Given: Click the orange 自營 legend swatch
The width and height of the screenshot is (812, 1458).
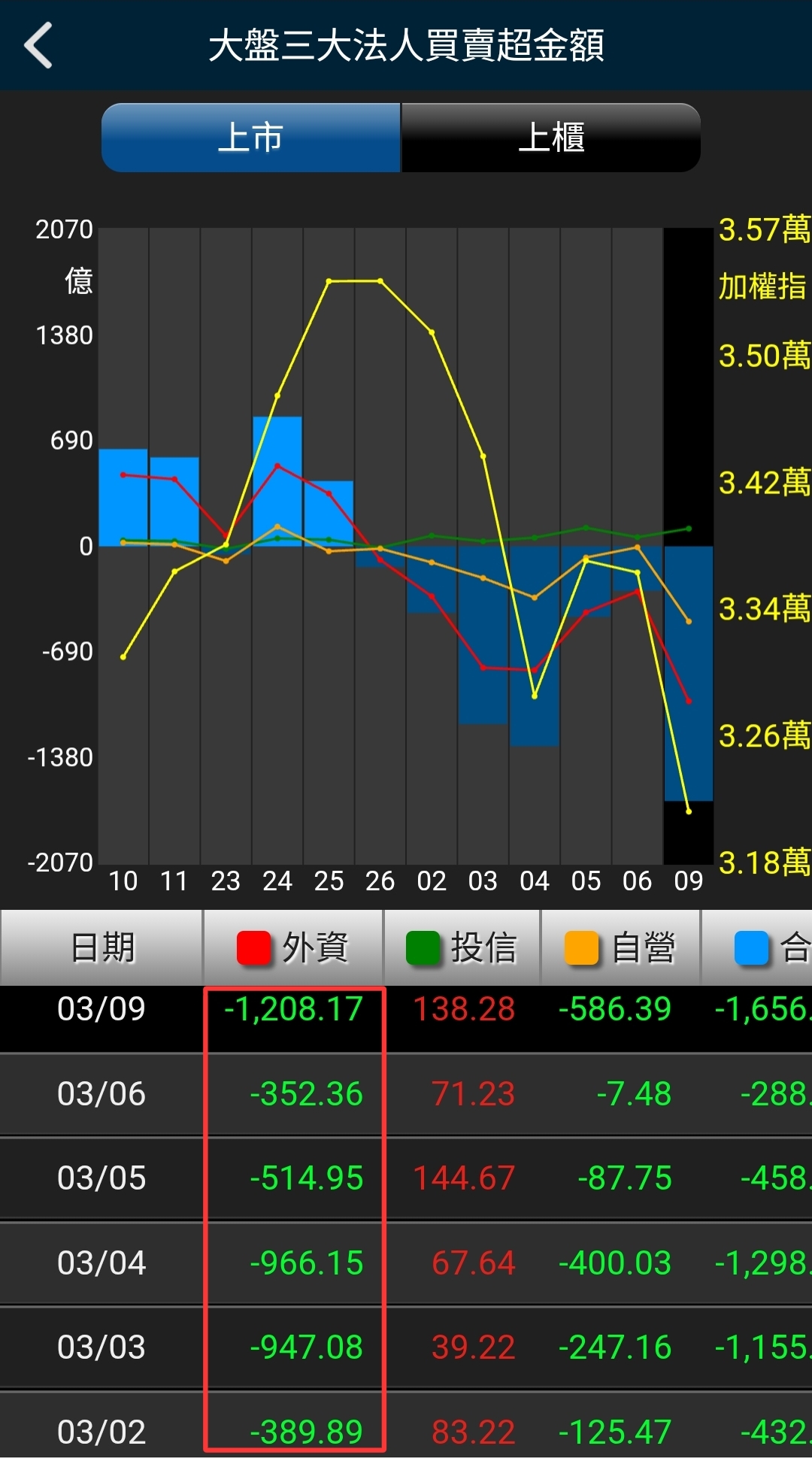Looking at the screenshot, I should pos(581,947).
